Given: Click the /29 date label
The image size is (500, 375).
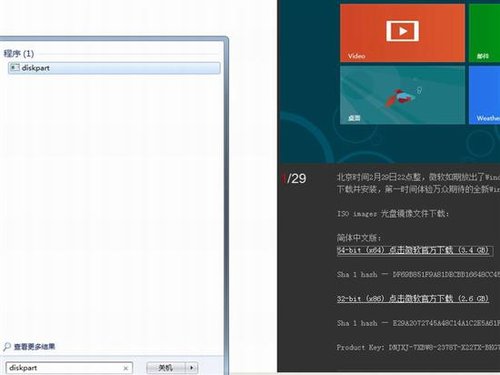Looking at the screenshot, I should click(294, 178).
